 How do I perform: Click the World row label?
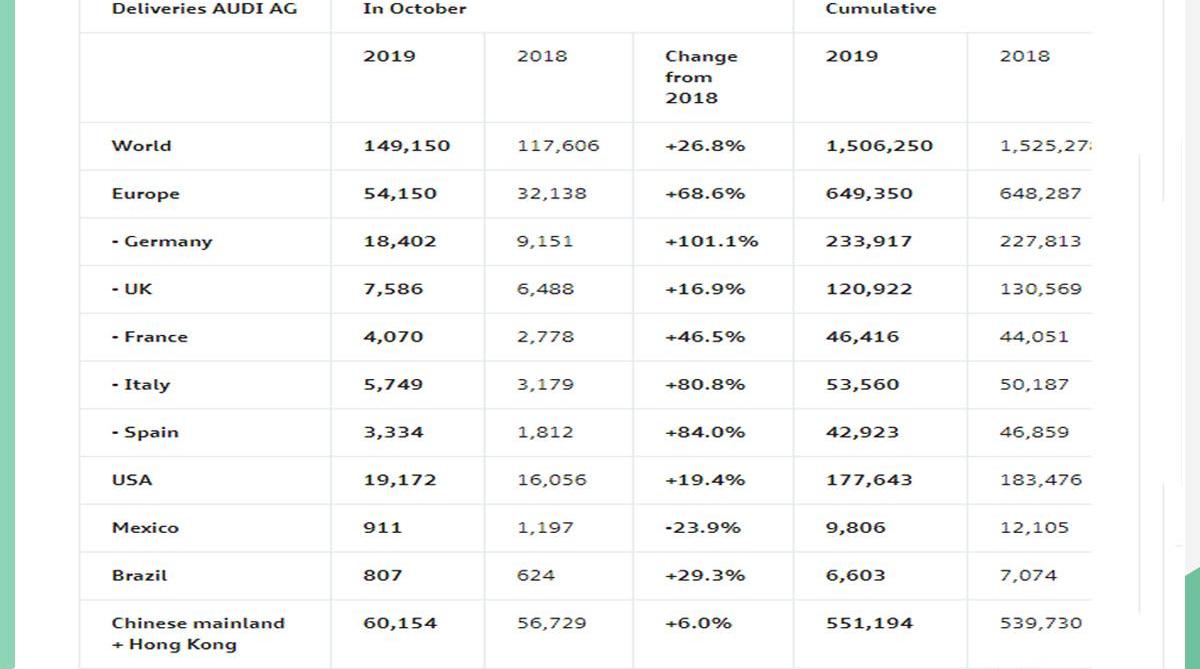(141, 146)
